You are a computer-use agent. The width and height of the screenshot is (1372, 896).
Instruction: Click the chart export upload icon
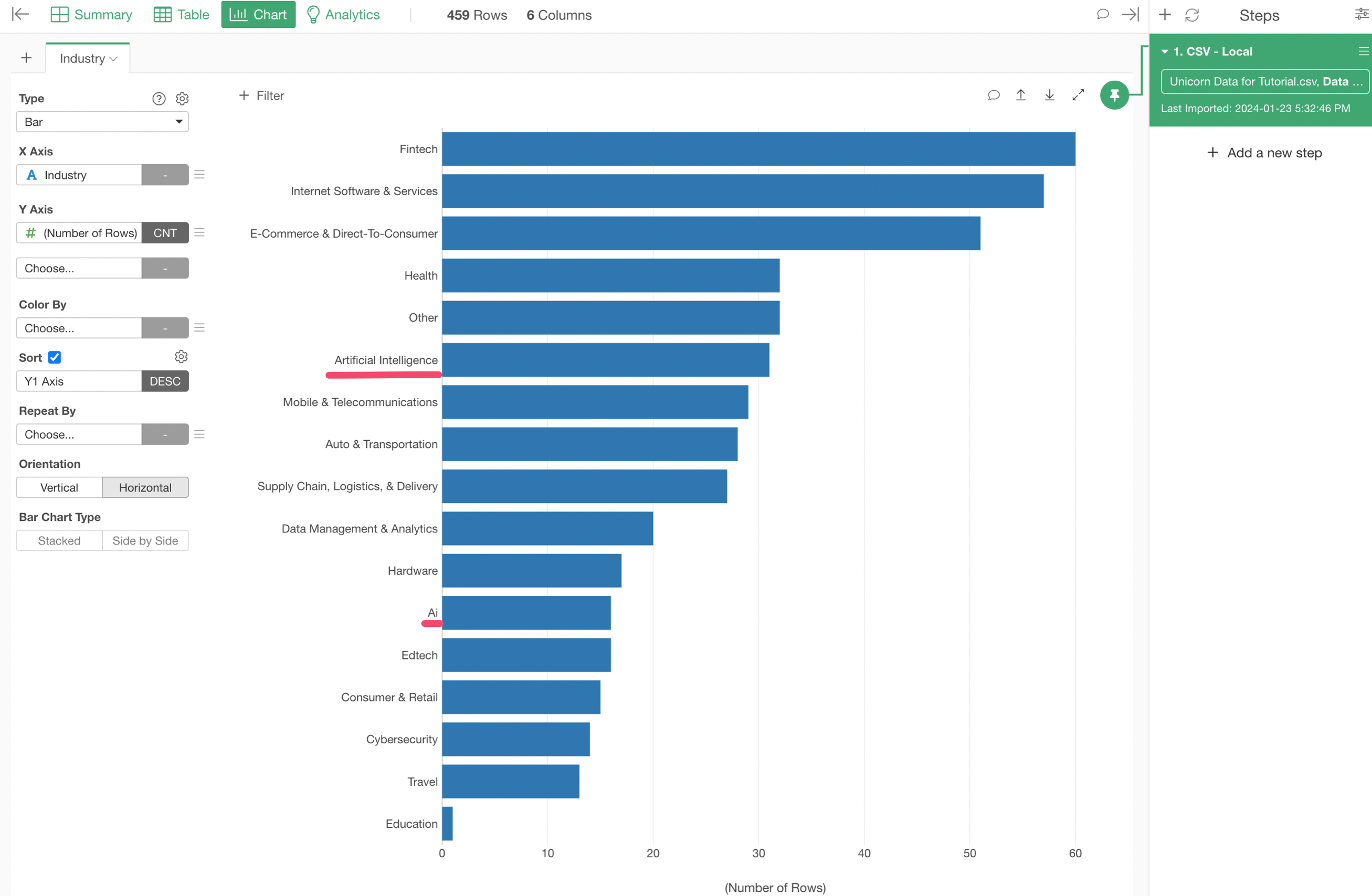coord(1020,95)
